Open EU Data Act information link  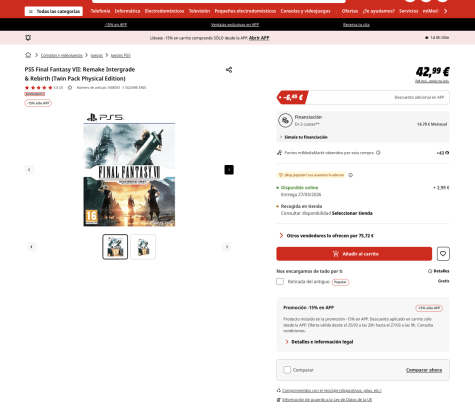327,400
